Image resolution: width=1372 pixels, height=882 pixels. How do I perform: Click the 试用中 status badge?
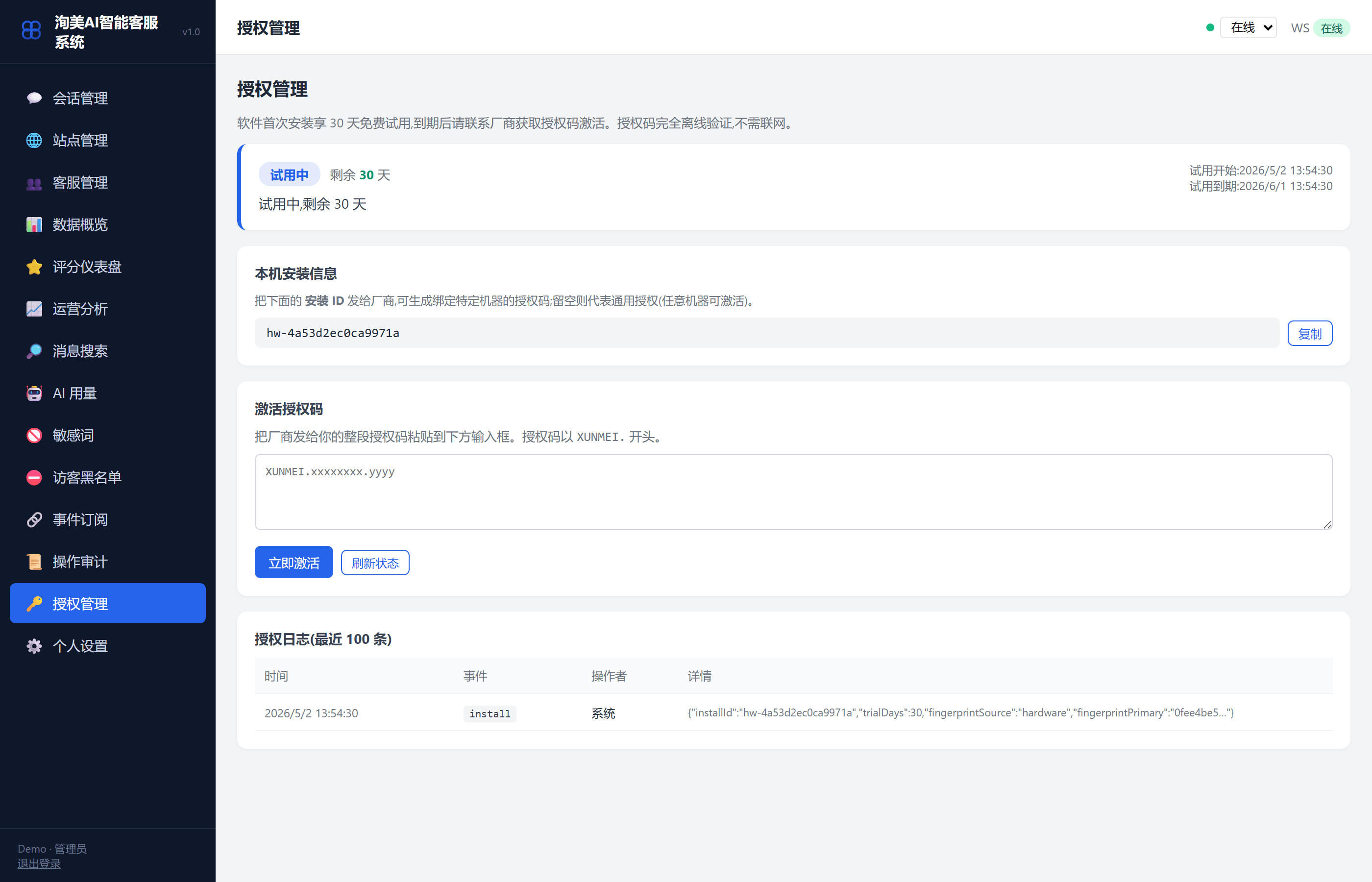pyautogui.click(x=289, y=174)
